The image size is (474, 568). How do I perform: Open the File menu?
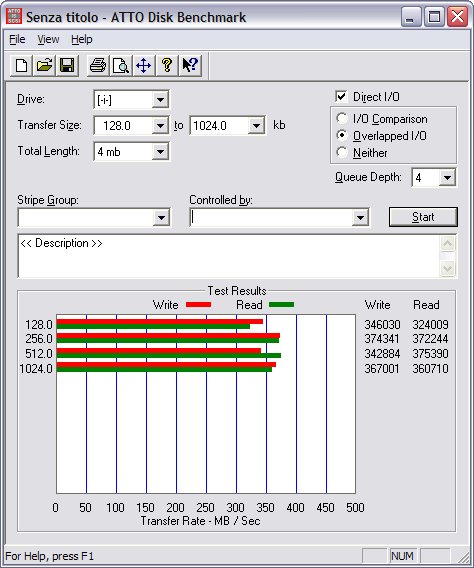coord(17,39)
